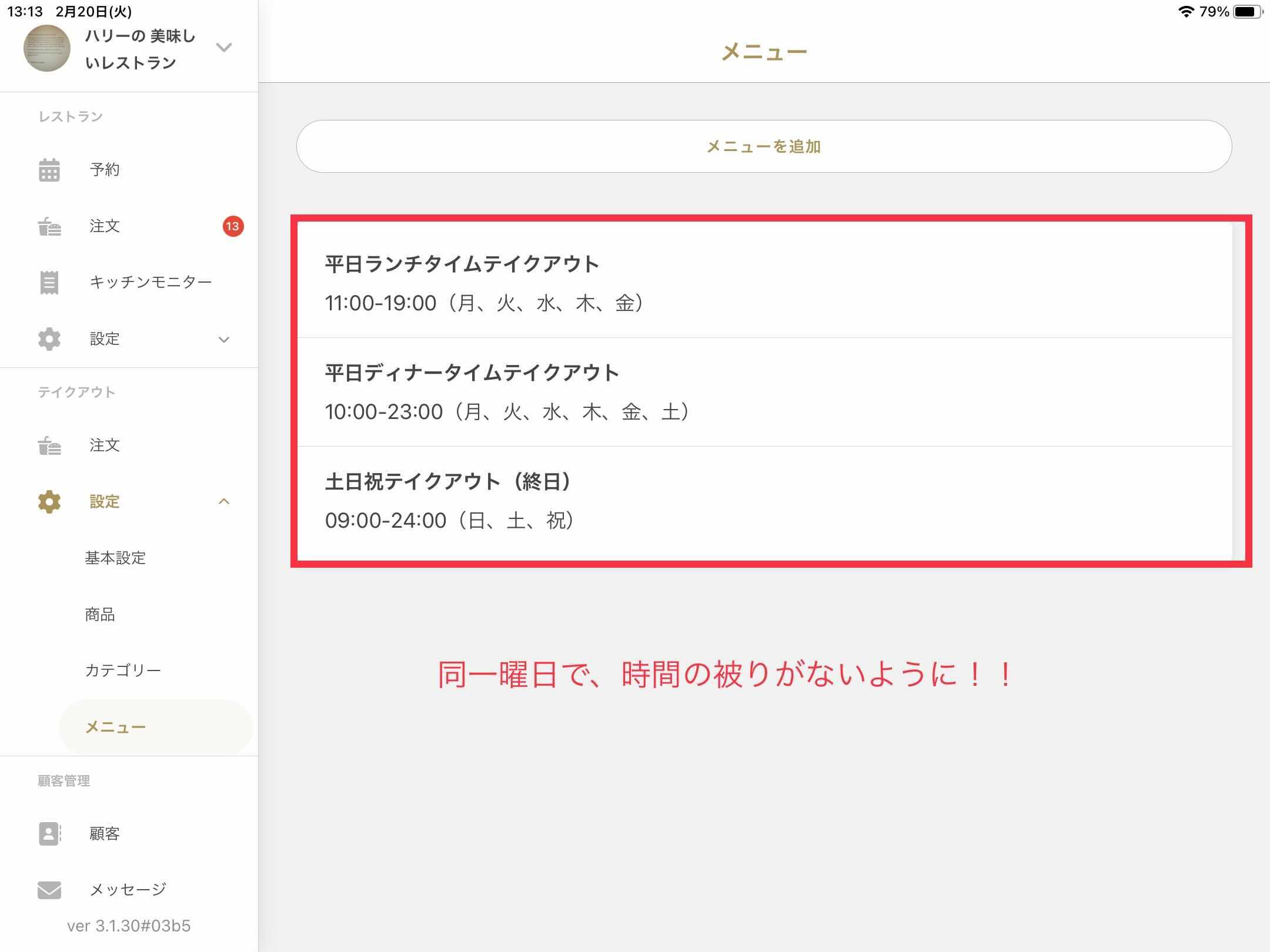1270x952 pixels.
Task: Open 基本設定 in takeout settings
Action: pos(115,558)
